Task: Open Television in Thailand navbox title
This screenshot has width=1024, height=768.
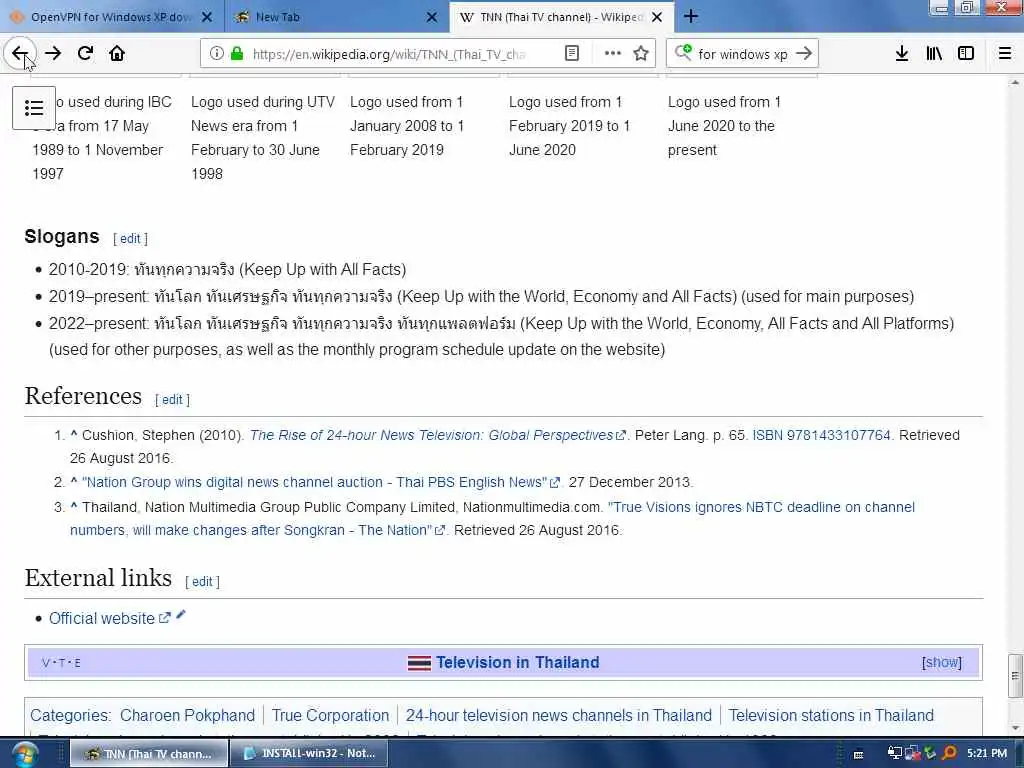Action: point(517,662)
